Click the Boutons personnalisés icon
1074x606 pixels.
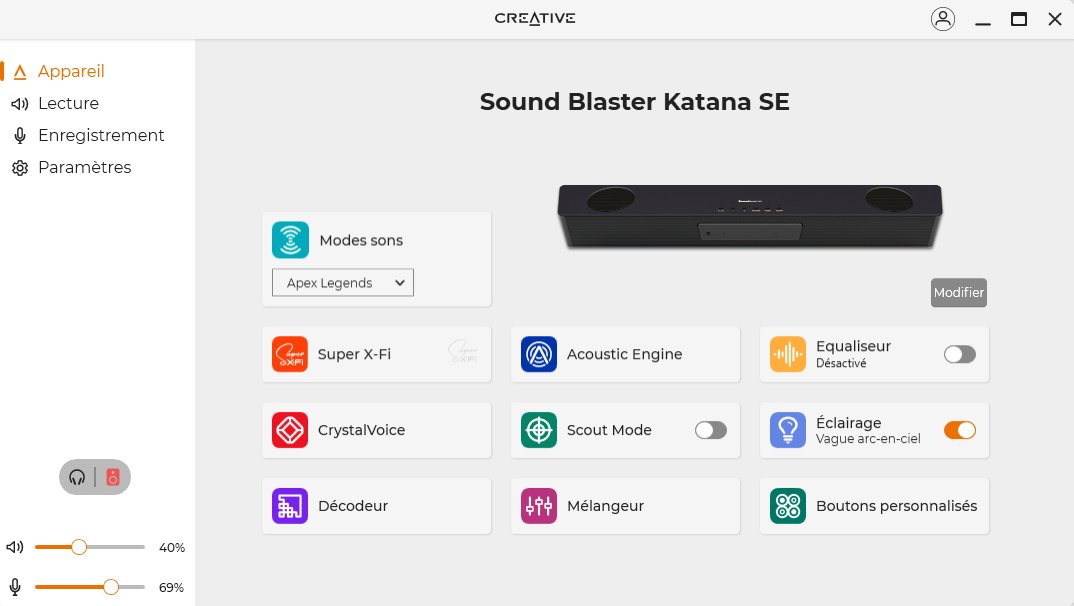coord(788,506)
